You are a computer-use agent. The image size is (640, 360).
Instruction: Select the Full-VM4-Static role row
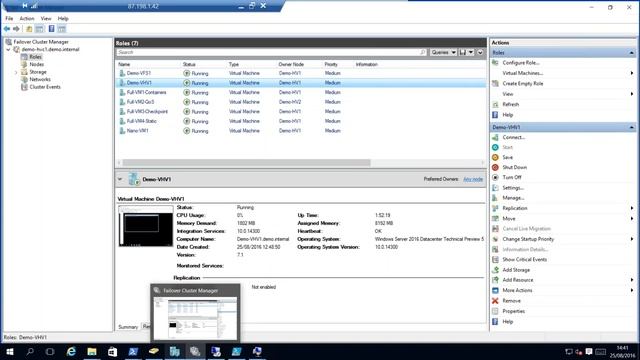click(301, 121)
